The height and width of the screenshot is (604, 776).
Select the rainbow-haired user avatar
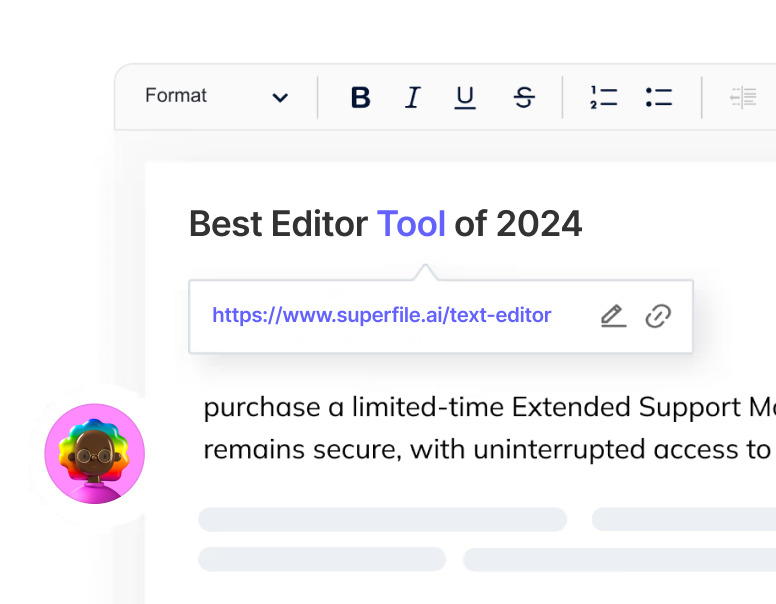click(x=95, y=453)
